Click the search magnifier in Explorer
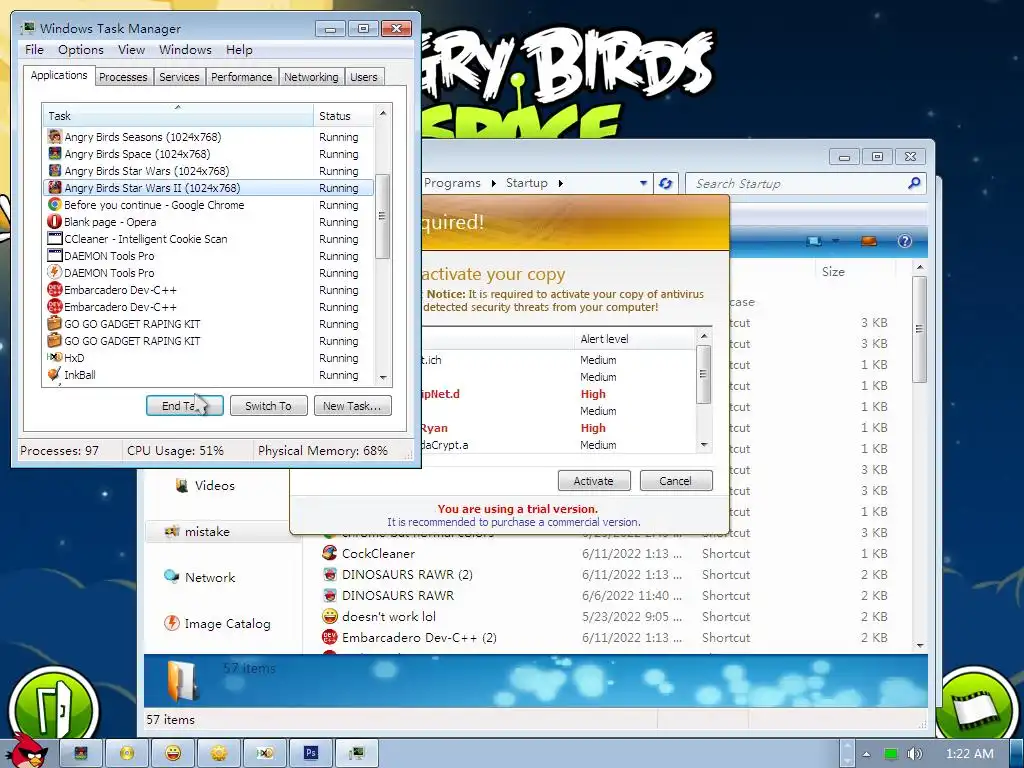The width and height of the screenshot is (1024, 768). 914,184
